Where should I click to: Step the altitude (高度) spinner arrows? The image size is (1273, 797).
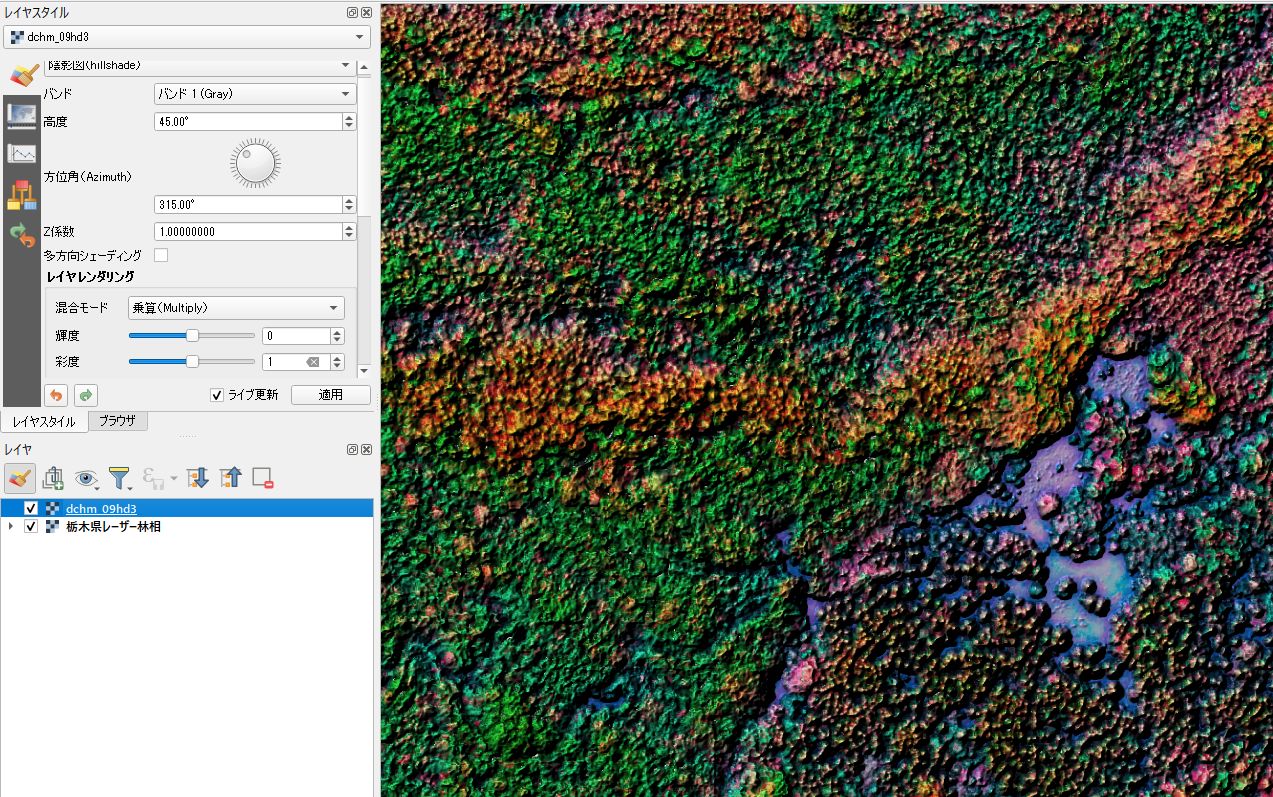click(349, 121)
